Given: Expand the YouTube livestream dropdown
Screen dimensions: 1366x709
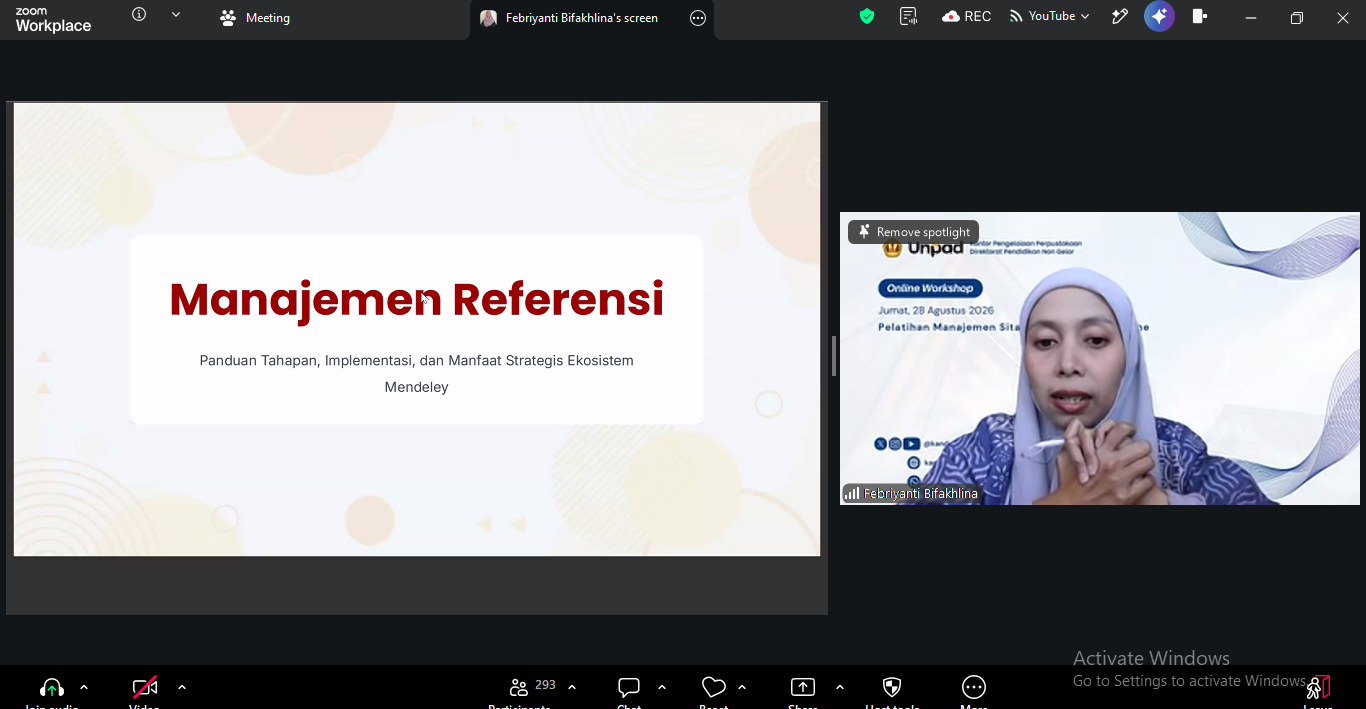Looking at the screenshot, I should click(x=1049, y=16).
